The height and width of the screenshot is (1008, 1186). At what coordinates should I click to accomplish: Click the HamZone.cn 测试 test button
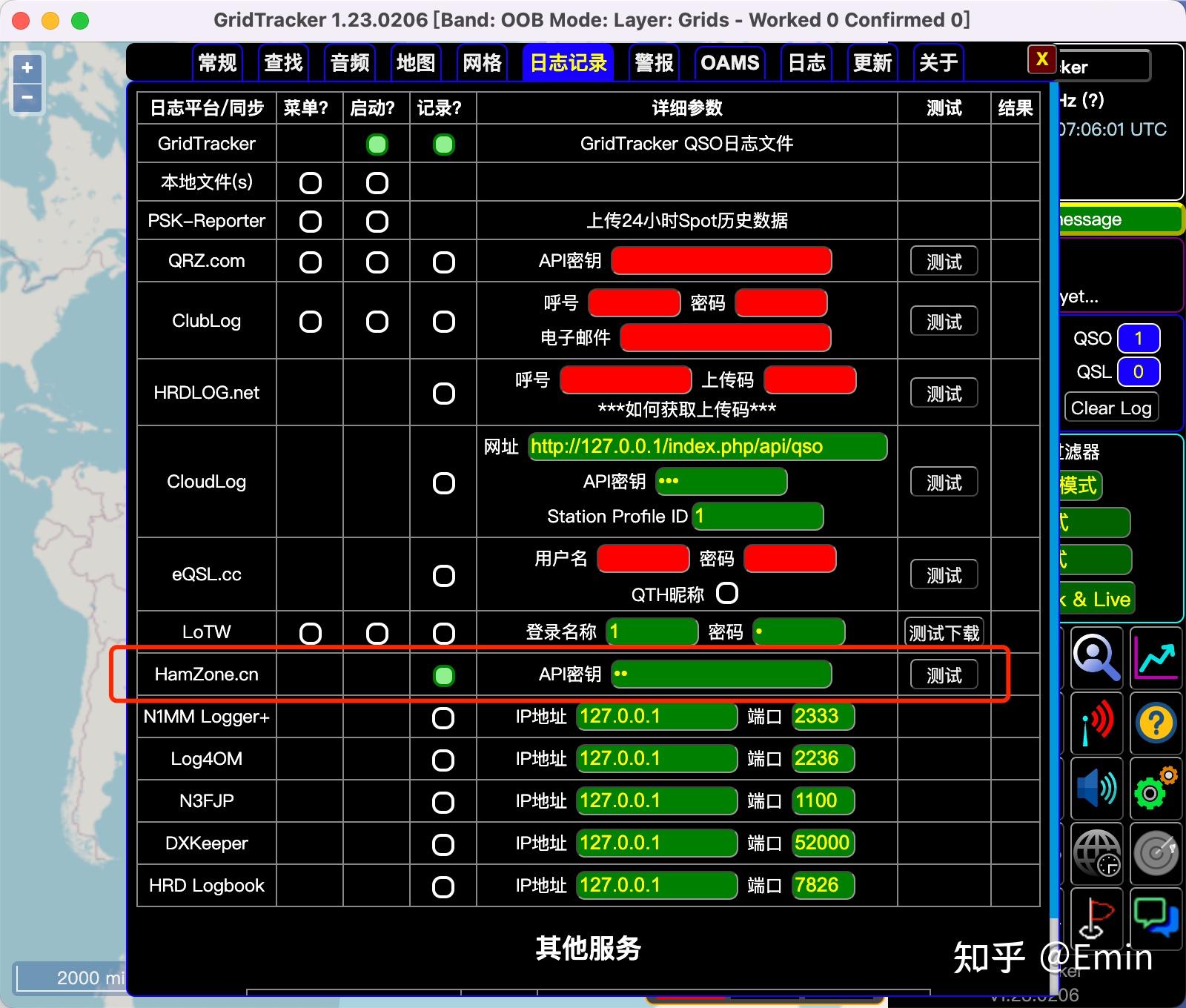[x=943, y=674]
